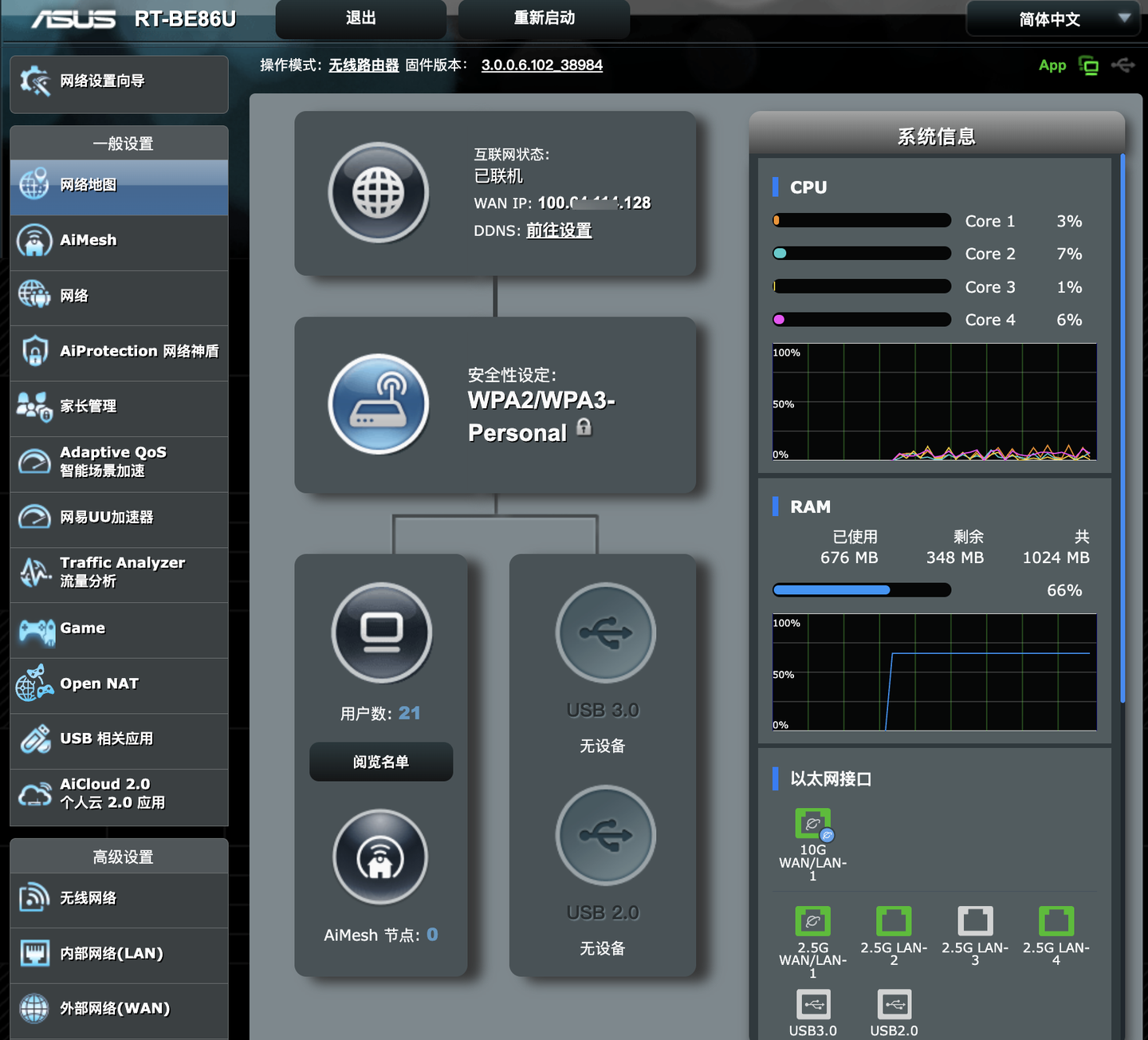Open the network clients status icon beside App
This screenshot has width=1148, height=1040.
tap(1088, 65)
